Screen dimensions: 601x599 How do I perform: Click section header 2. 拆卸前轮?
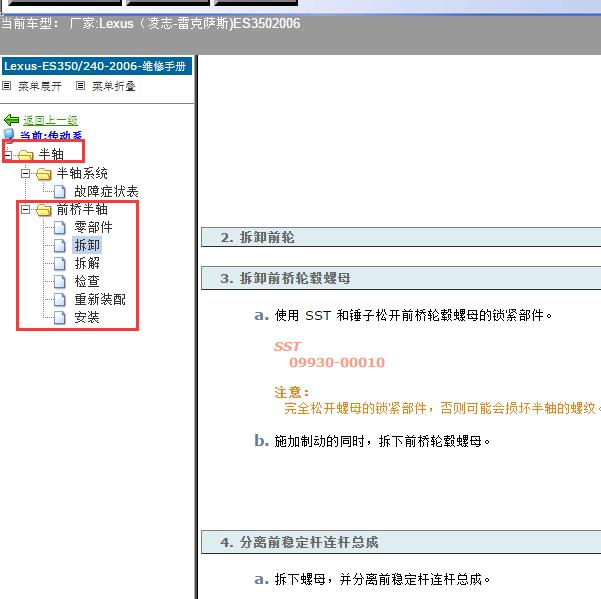401,237
